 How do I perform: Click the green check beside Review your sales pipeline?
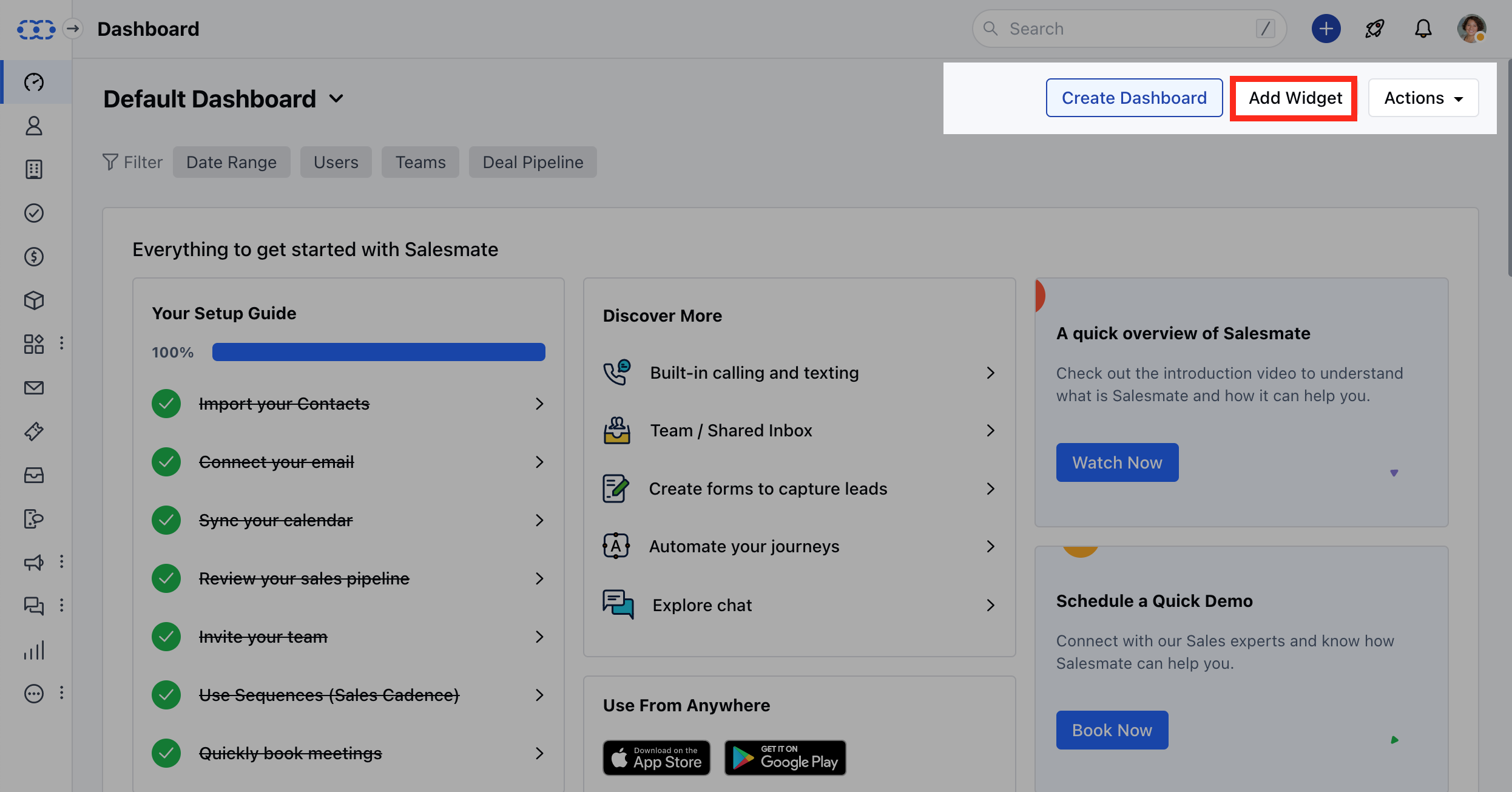[x=166, y=578]
